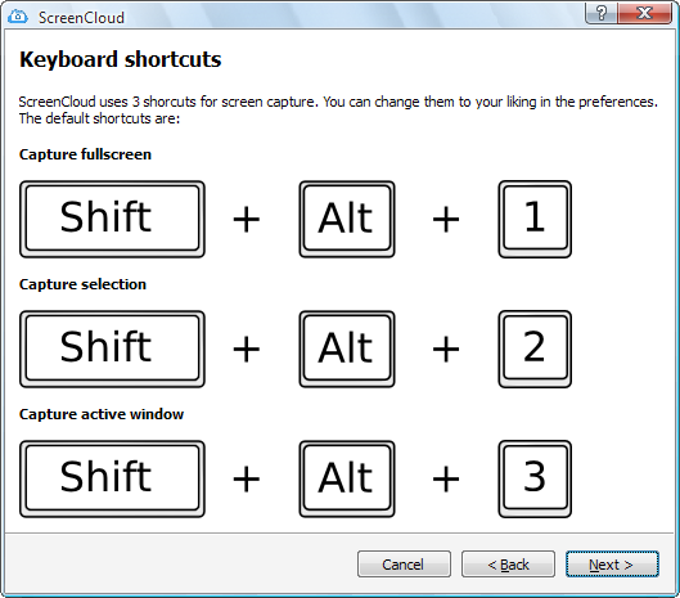Go back with the Back button
This screenshot has width=680, height=598.
(508, 564)
